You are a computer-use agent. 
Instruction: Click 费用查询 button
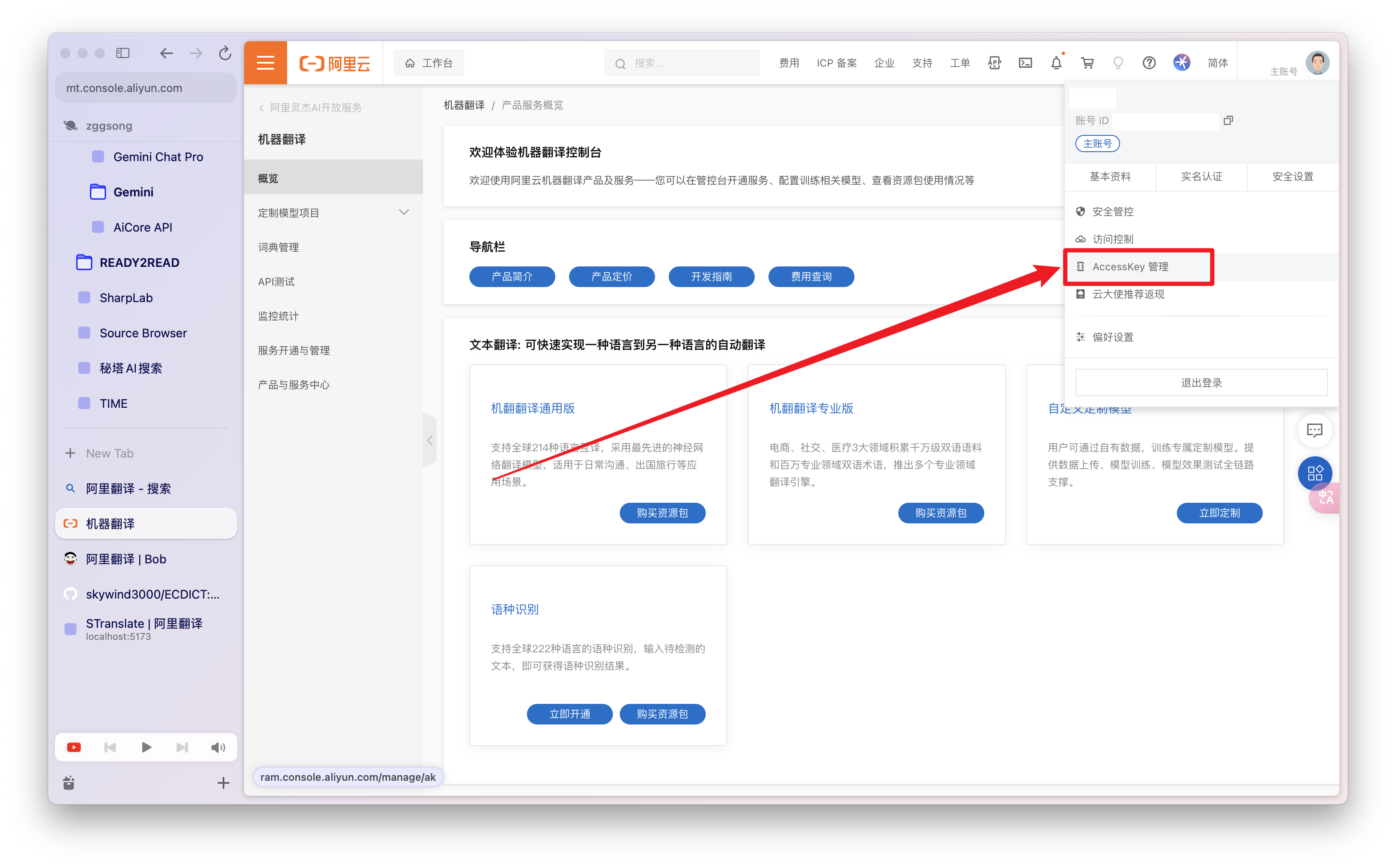click(x=811, y=277)
